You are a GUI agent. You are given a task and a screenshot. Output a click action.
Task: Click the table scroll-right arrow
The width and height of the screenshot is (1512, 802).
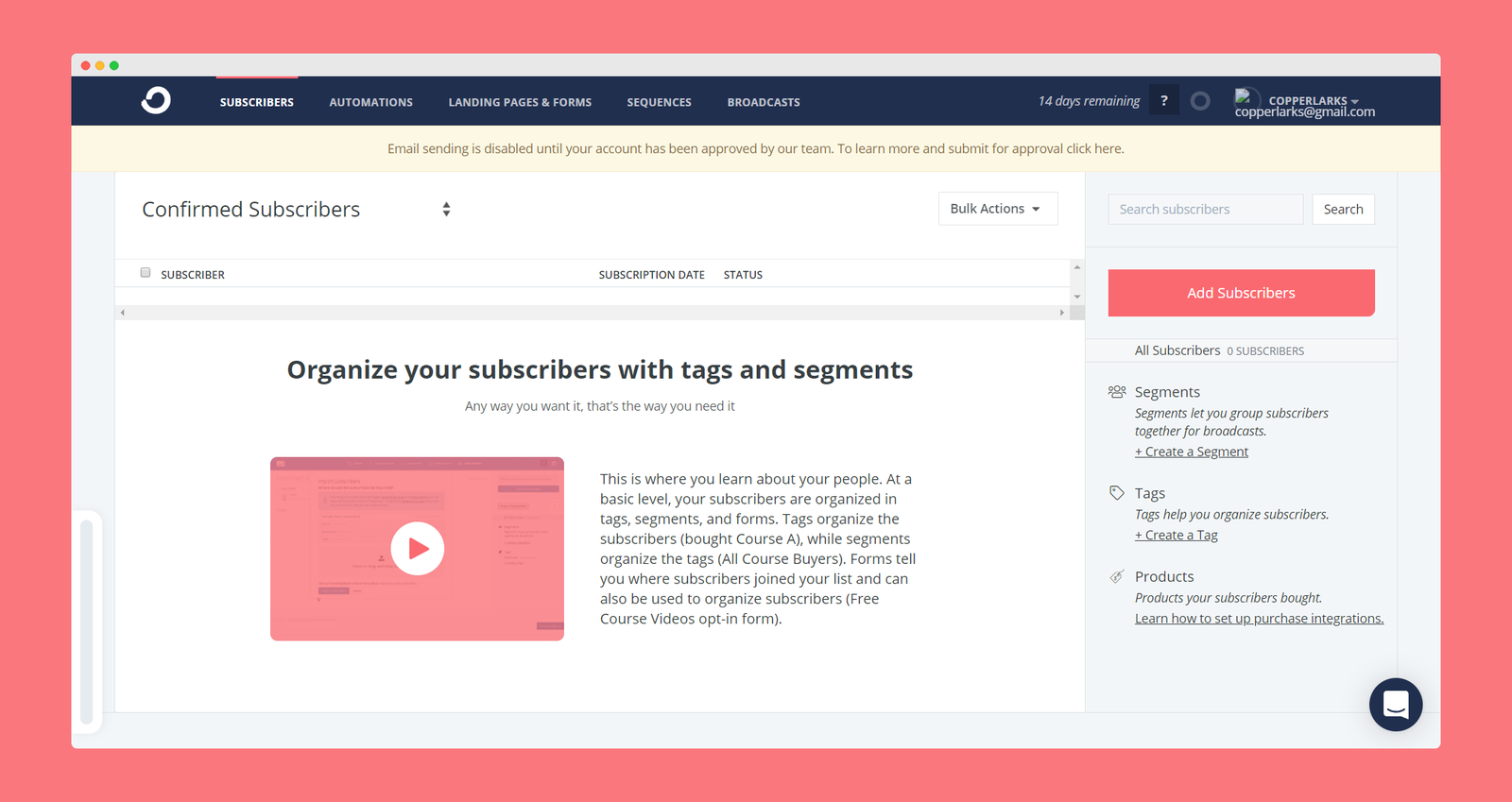coord(1061,313)
